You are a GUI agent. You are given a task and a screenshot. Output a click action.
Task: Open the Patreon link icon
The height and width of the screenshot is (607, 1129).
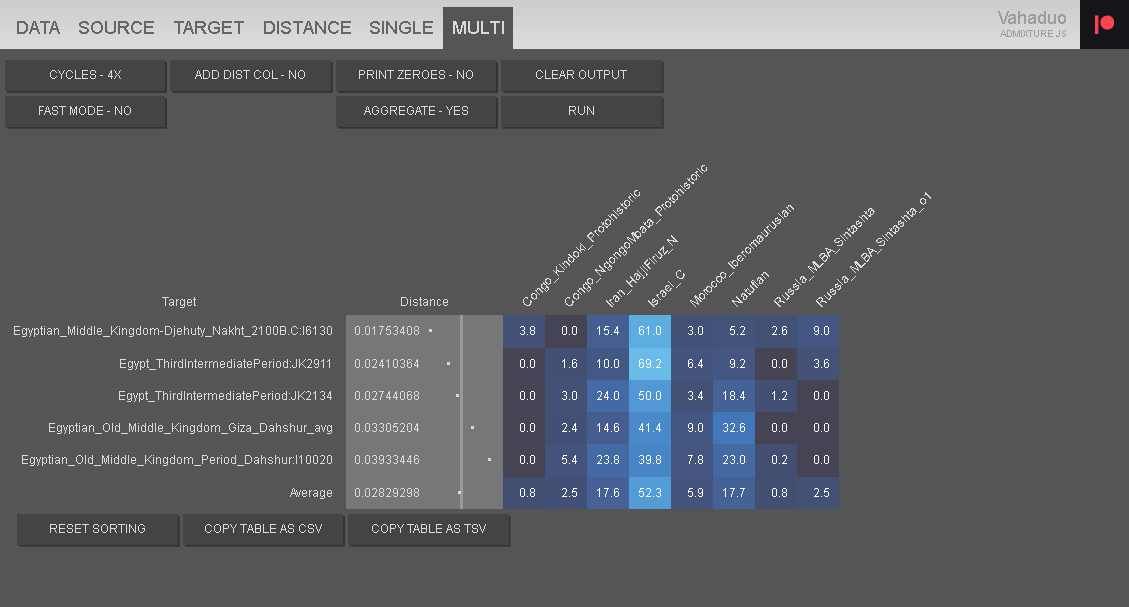point(1104,24)
